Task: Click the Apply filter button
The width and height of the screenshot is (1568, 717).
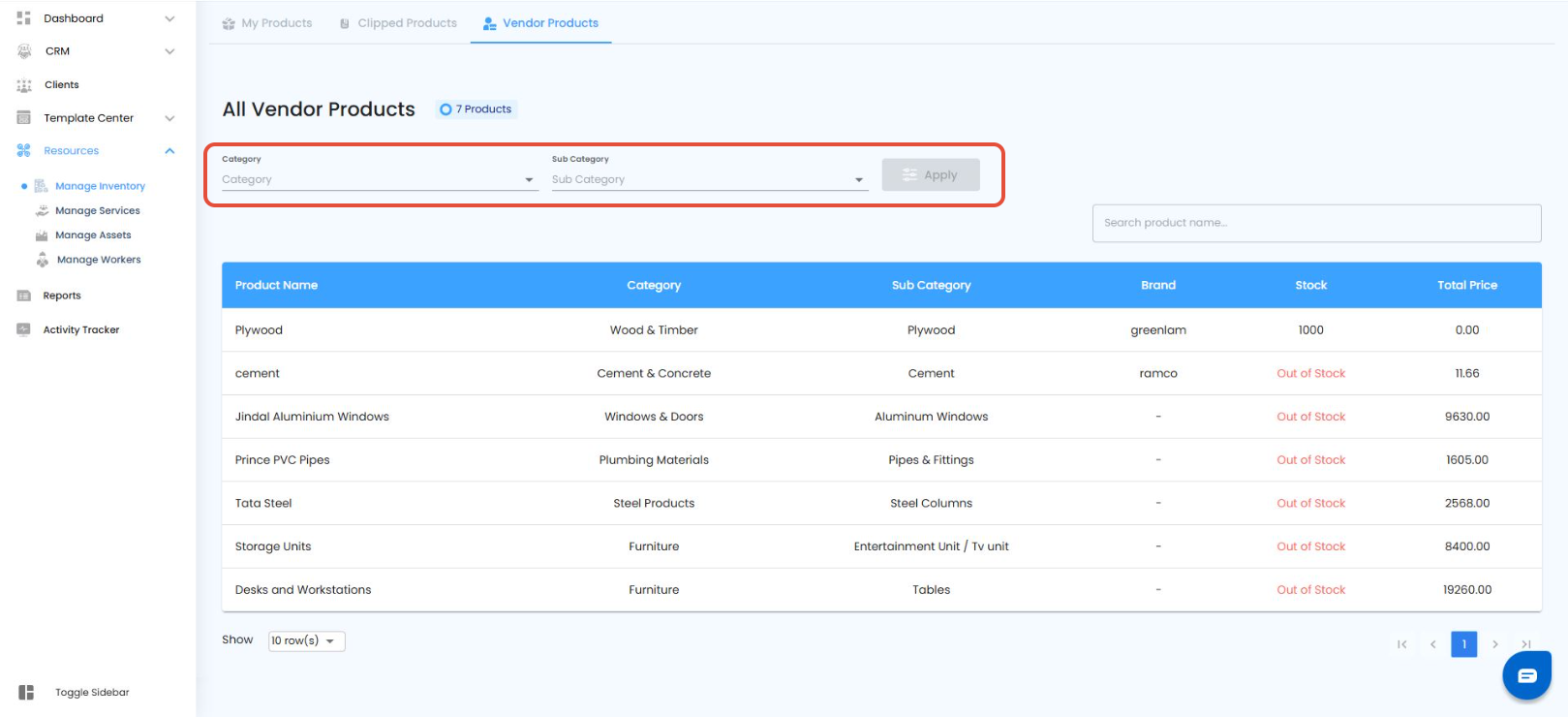Action: coord(930,175)
